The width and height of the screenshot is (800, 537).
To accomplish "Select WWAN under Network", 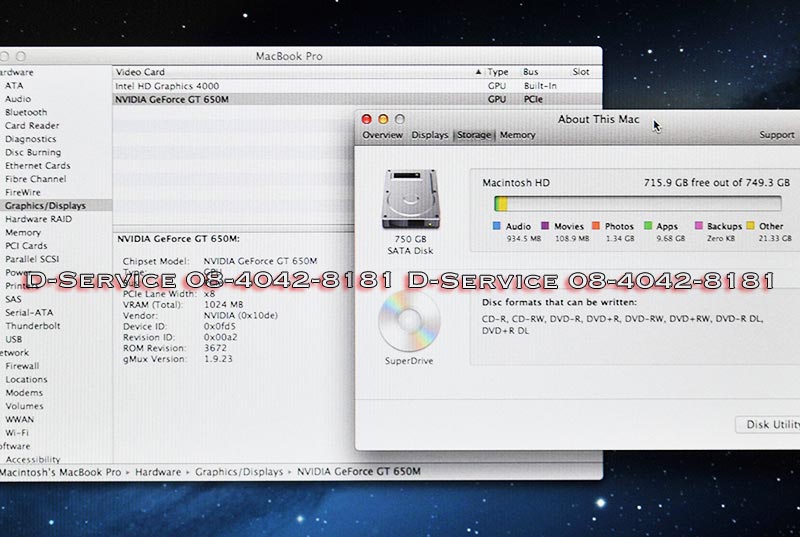I will pyautogui.click(x=19, y=419).
